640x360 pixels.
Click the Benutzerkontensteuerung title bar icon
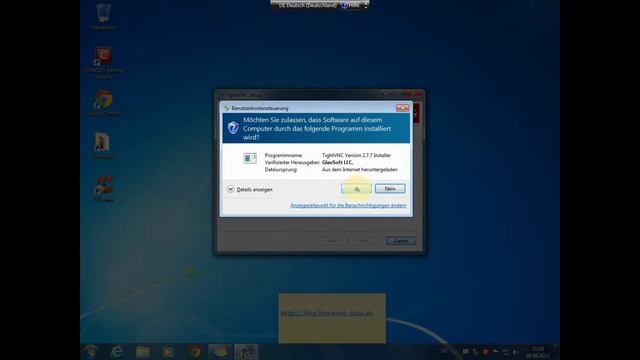(x=227, y=108)
